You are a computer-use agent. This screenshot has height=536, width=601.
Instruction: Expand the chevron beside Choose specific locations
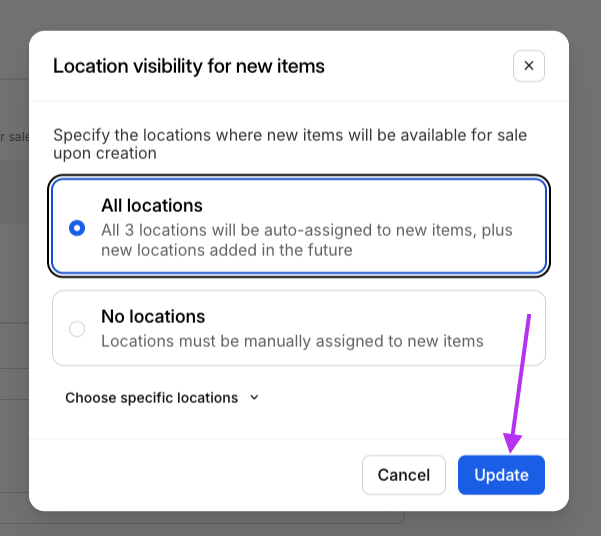click(254, 397)
